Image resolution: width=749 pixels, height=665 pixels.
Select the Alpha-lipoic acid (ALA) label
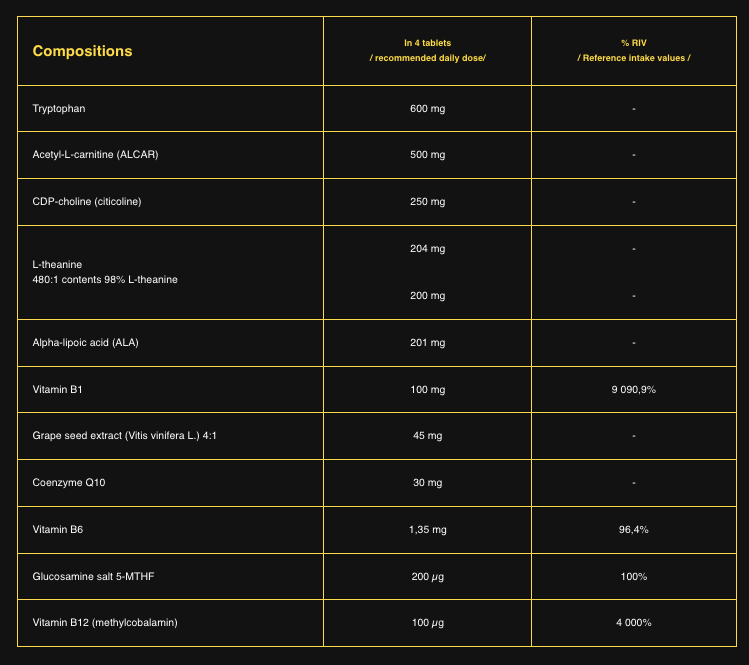tap(86, 343)
